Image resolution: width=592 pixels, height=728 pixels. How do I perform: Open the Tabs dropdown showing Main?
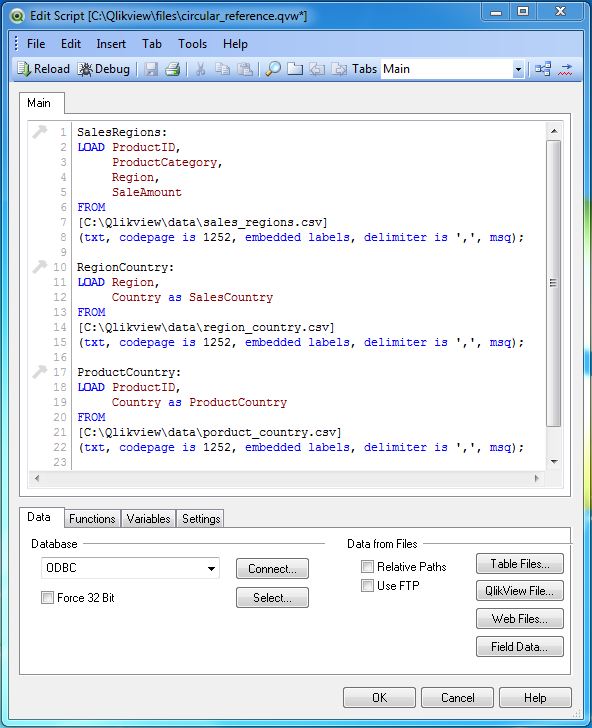tap(518, 70)
